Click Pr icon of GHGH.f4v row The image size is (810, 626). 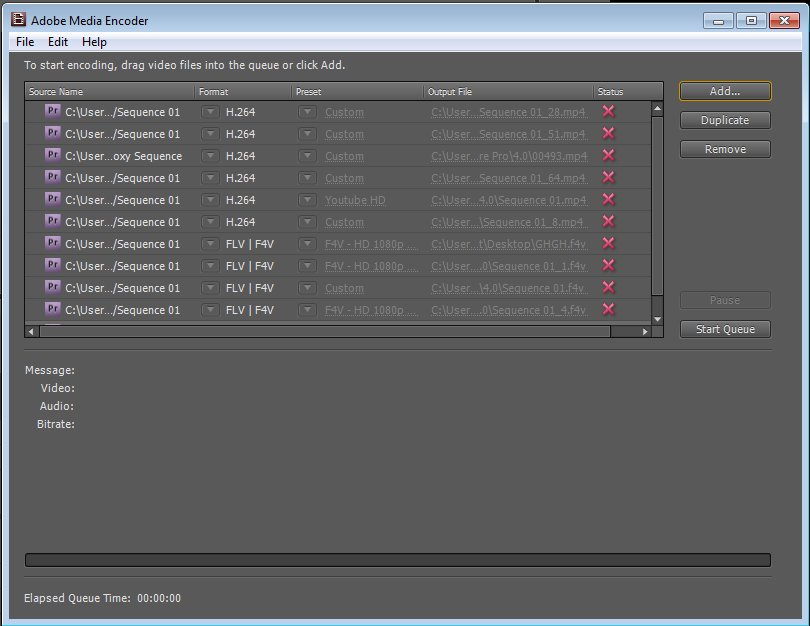tap(53, 243)
